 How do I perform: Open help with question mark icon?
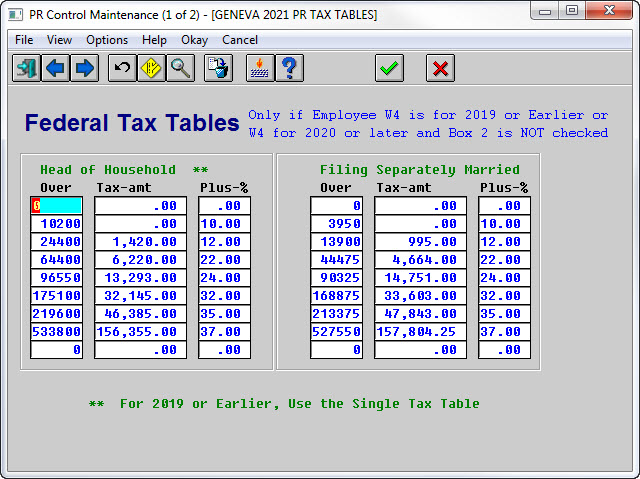tap(289, 68)
